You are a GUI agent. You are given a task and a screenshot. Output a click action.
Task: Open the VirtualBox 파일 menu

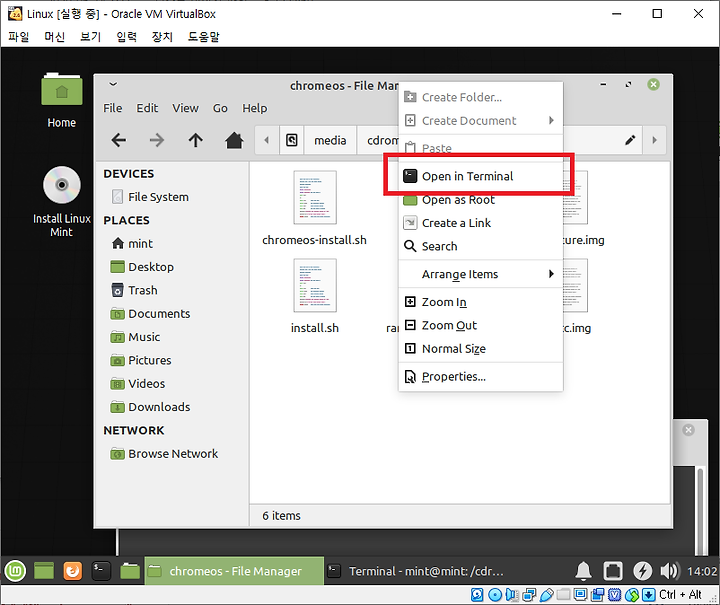[x=19, y=36]
